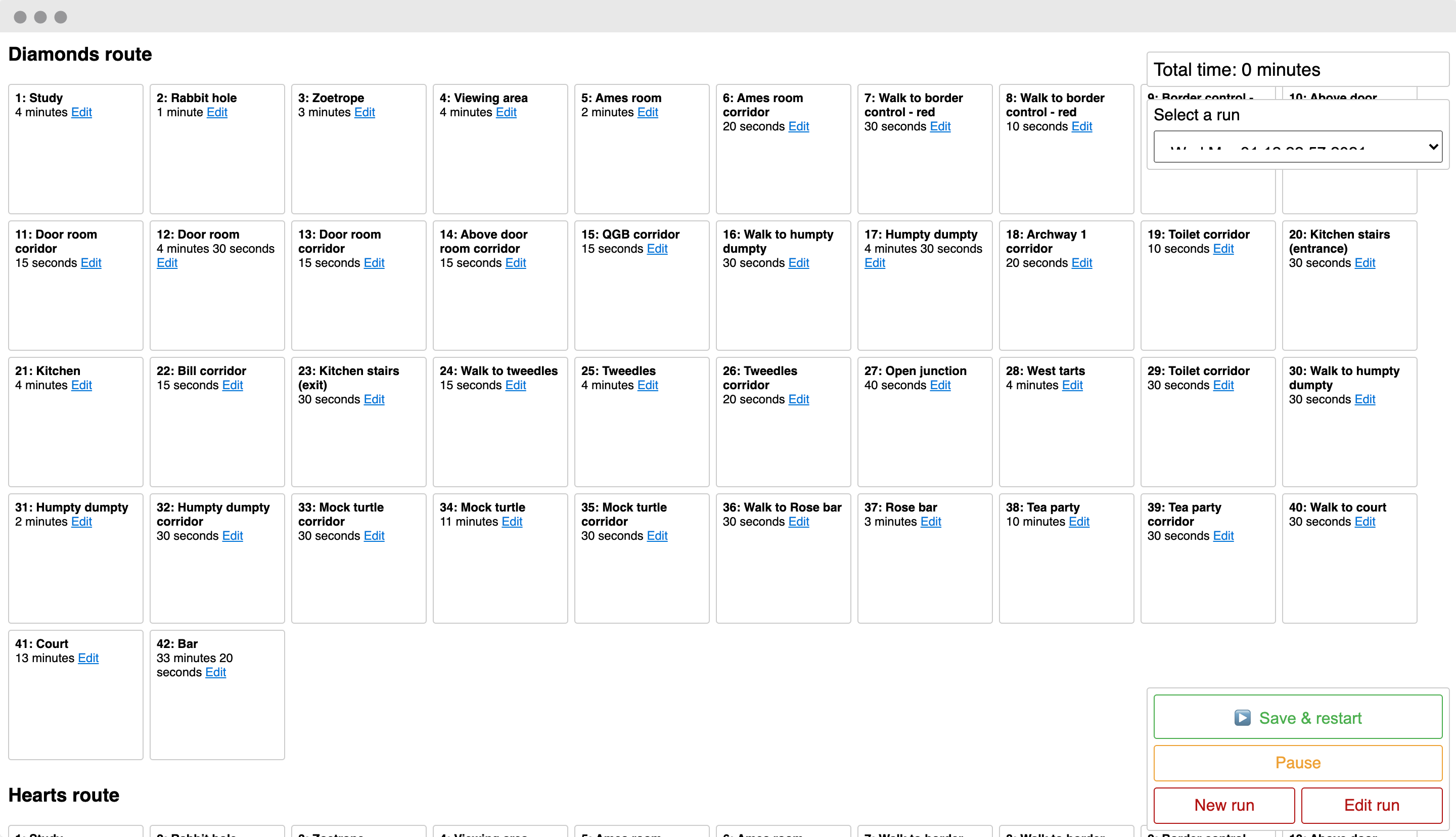
Task: Edit the 4: Viewing area time
Action: tap(506, 112)
